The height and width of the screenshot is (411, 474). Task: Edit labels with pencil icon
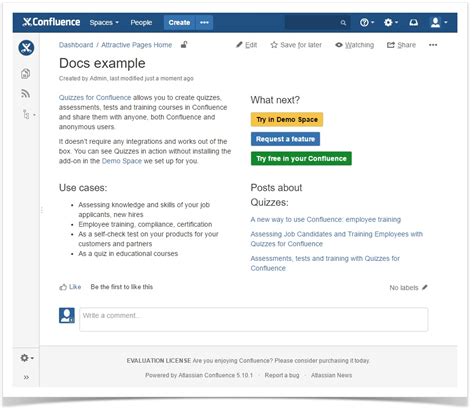click(425, 287)
